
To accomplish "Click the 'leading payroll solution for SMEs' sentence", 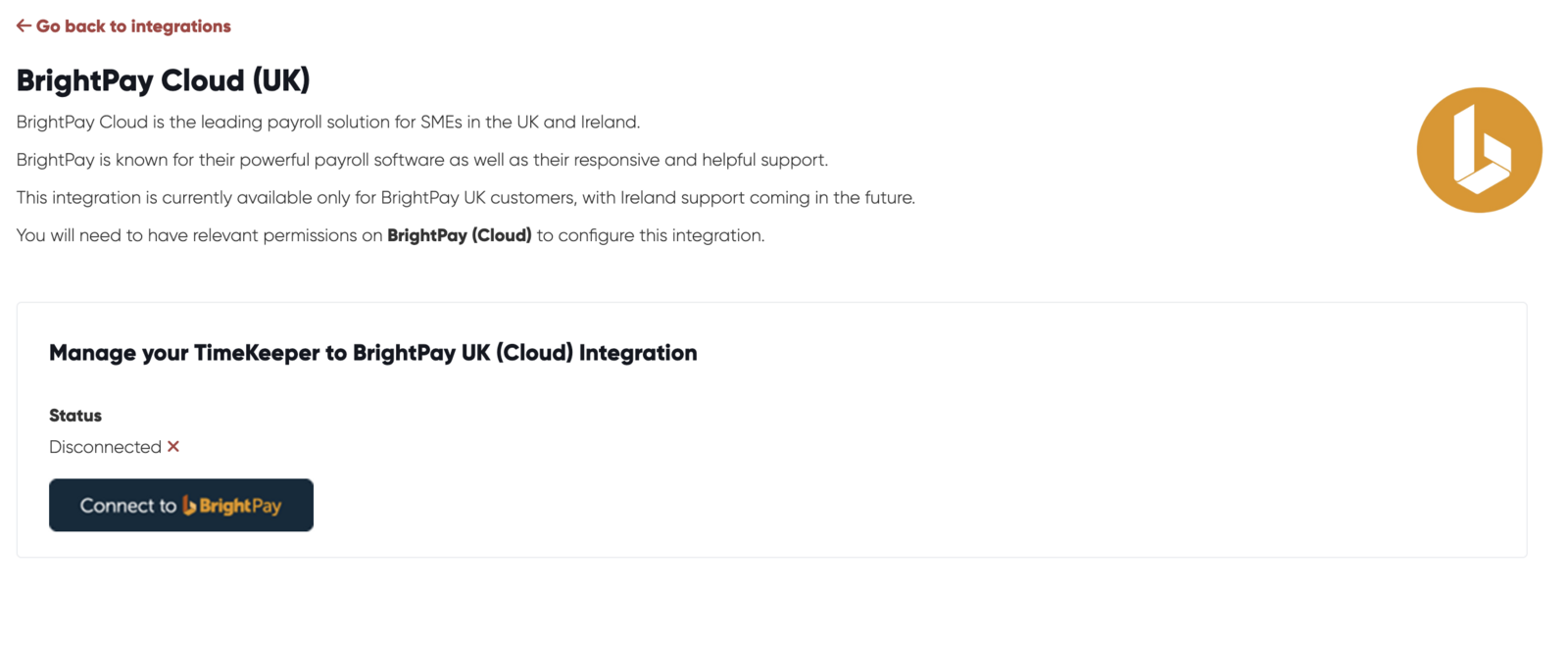I will [x=328, y=123].
